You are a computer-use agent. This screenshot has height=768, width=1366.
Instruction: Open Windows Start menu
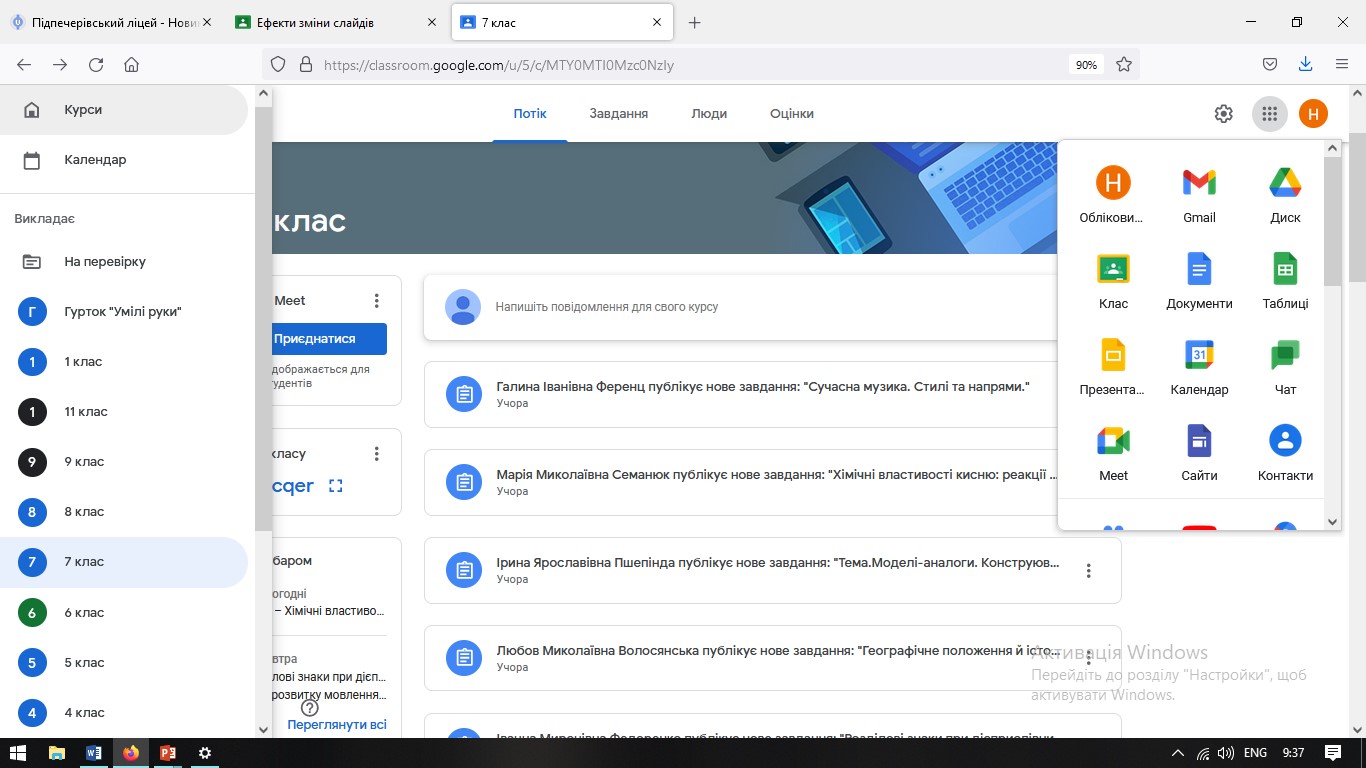(19, 753)
